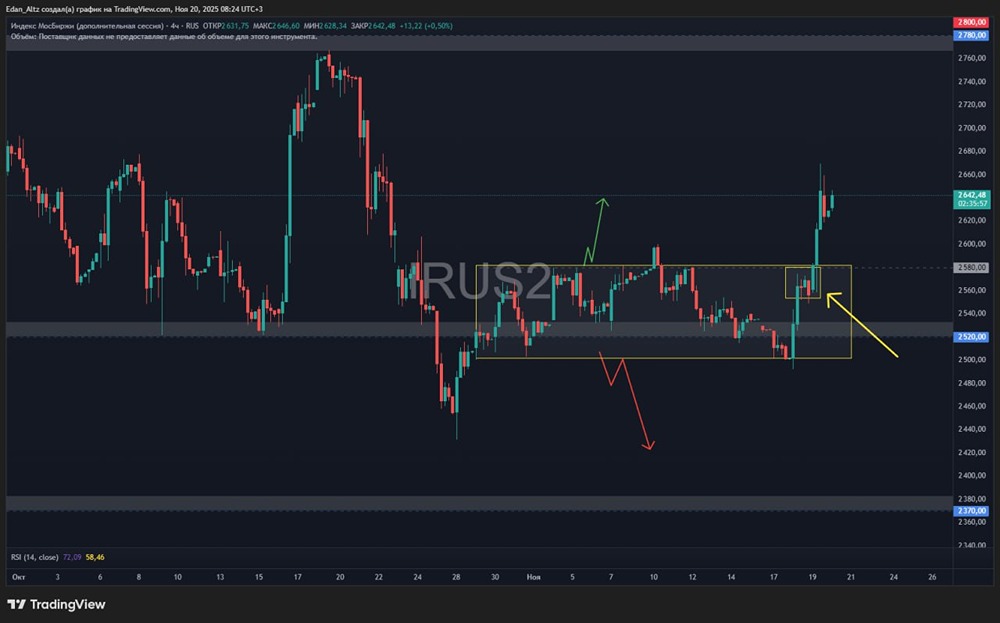
Task: Click the 2400,00 price axis label
Action: [x=972, y=476]
